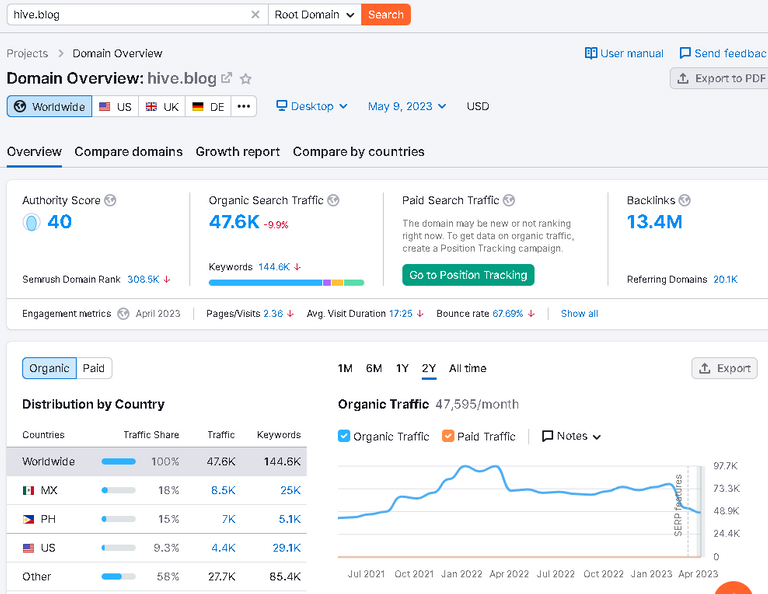The image size is (768, 594).
Task: Toggle Organic Traffic checkbox
Action: (344, 436)
